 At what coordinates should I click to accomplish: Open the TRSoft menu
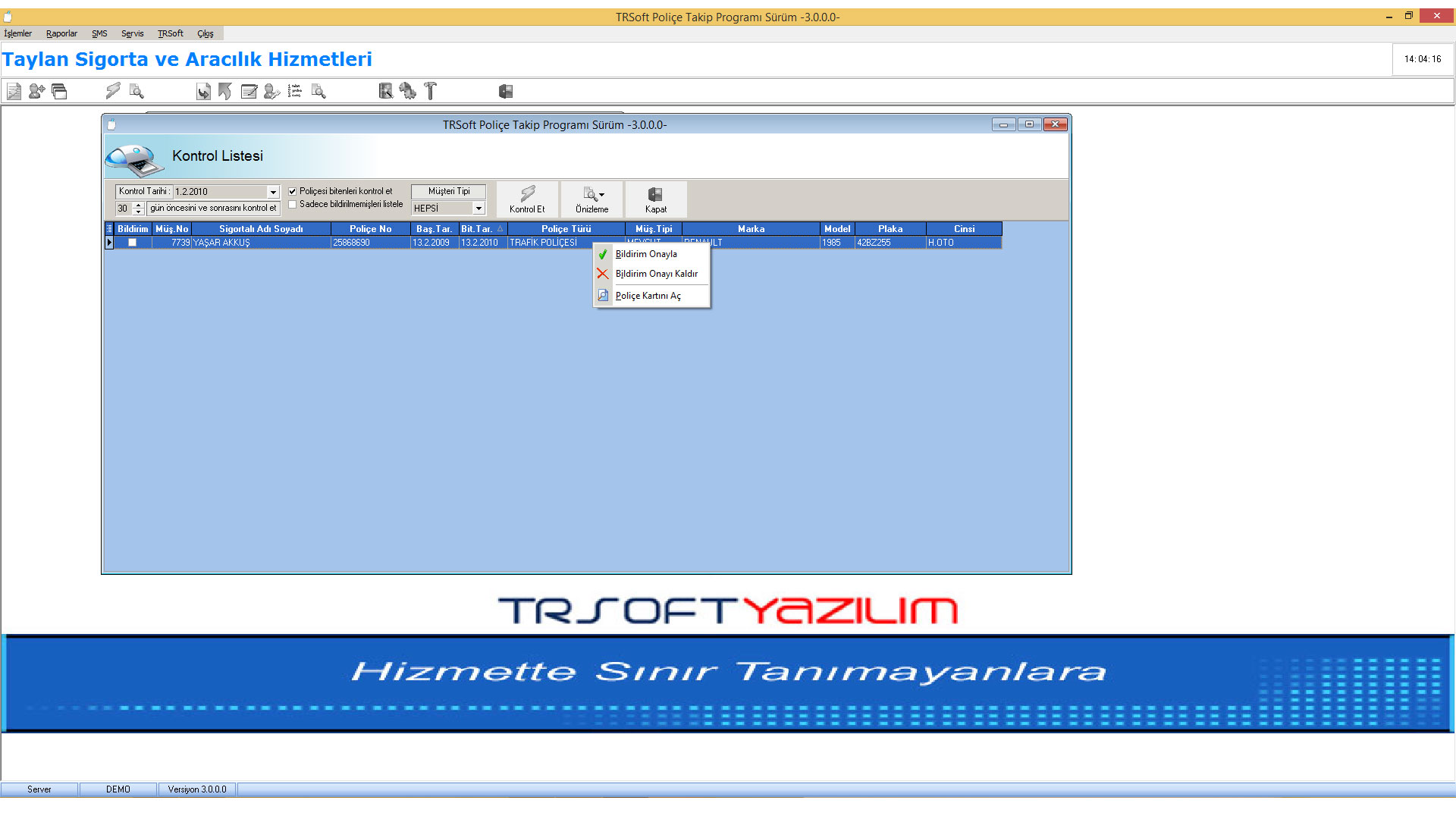171,33
